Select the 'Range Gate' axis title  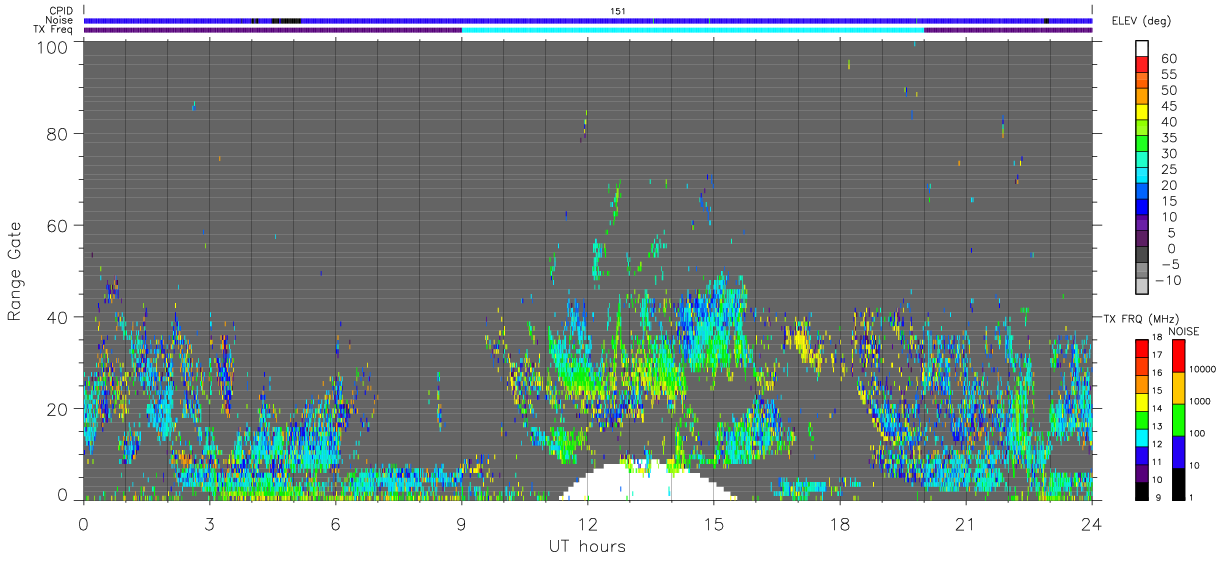[x=15, y=271]
